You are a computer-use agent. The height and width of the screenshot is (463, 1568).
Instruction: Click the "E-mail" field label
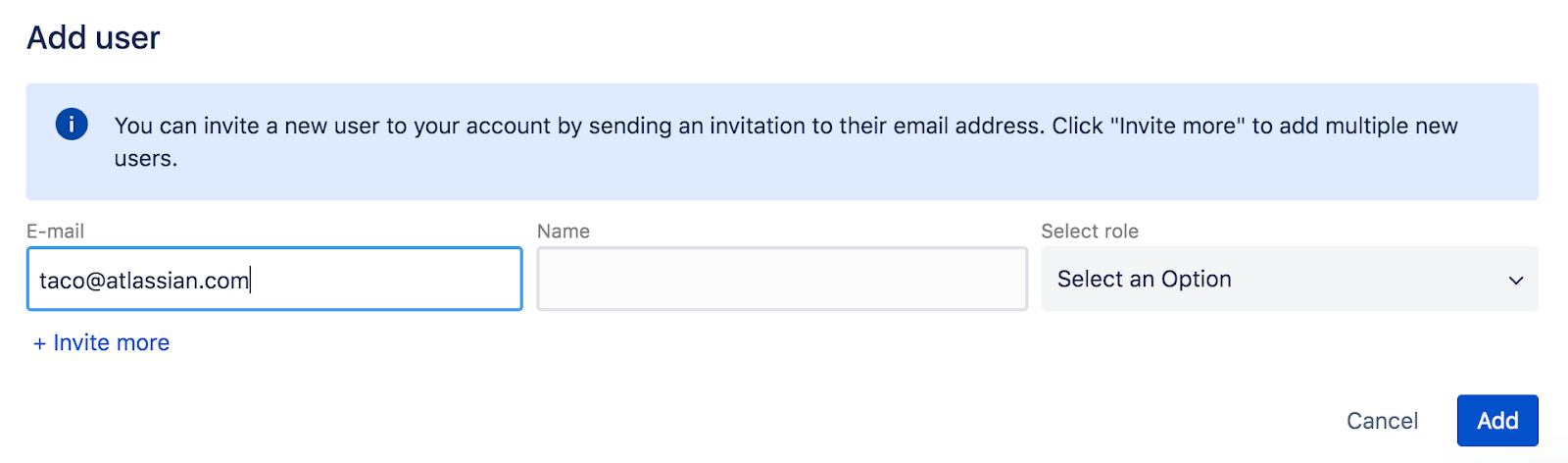55,231
